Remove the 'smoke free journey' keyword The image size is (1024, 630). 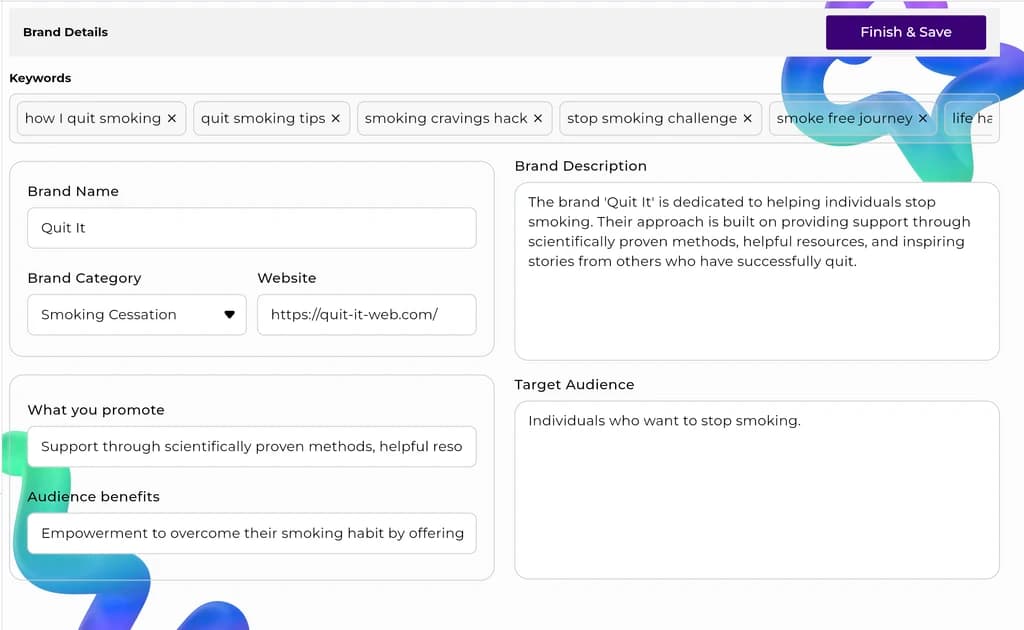pyautogui.click(x=923, y=118)
